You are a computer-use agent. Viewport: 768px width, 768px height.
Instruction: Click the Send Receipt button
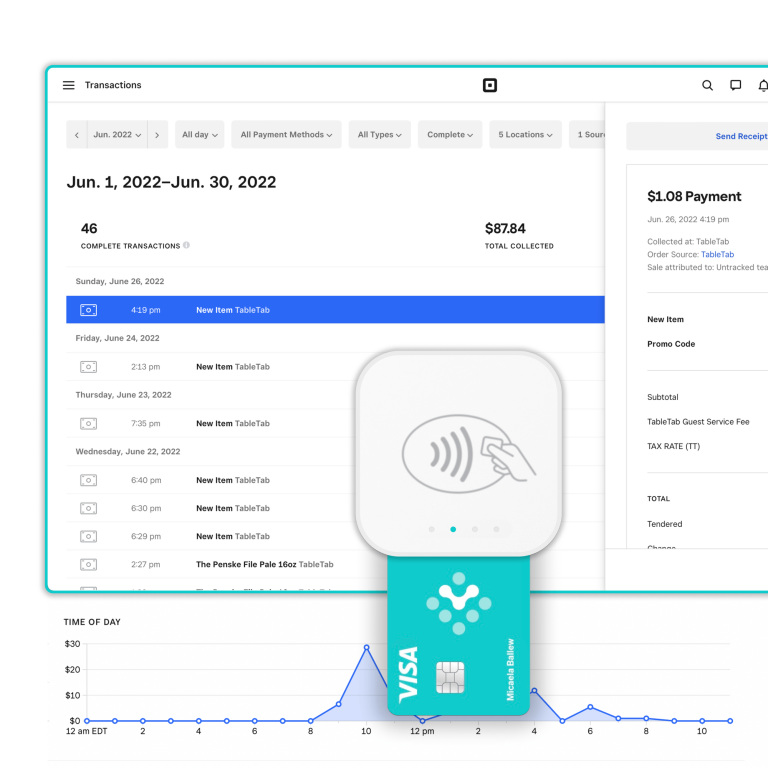[x=740, y=136]
